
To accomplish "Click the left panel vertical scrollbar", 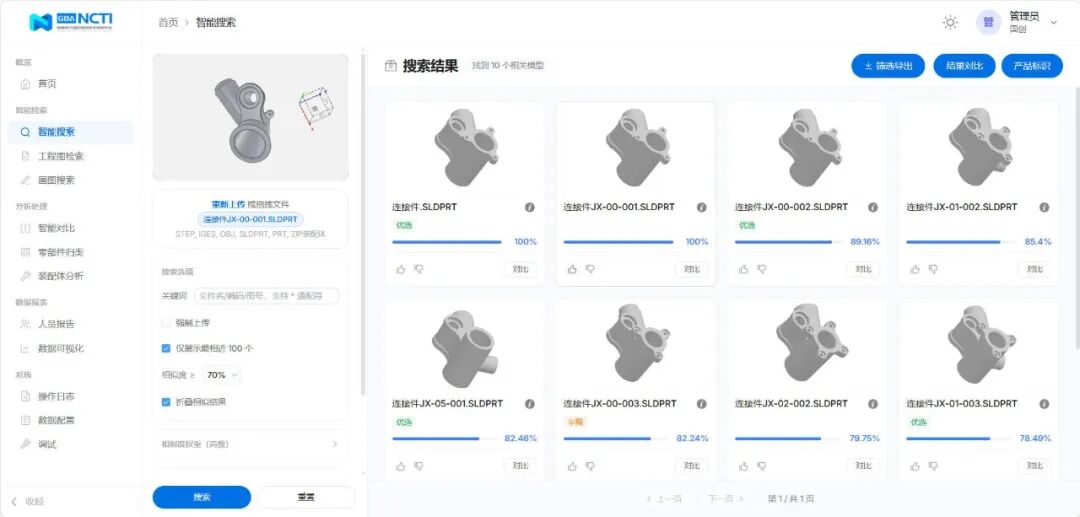I will click(363, 224).
